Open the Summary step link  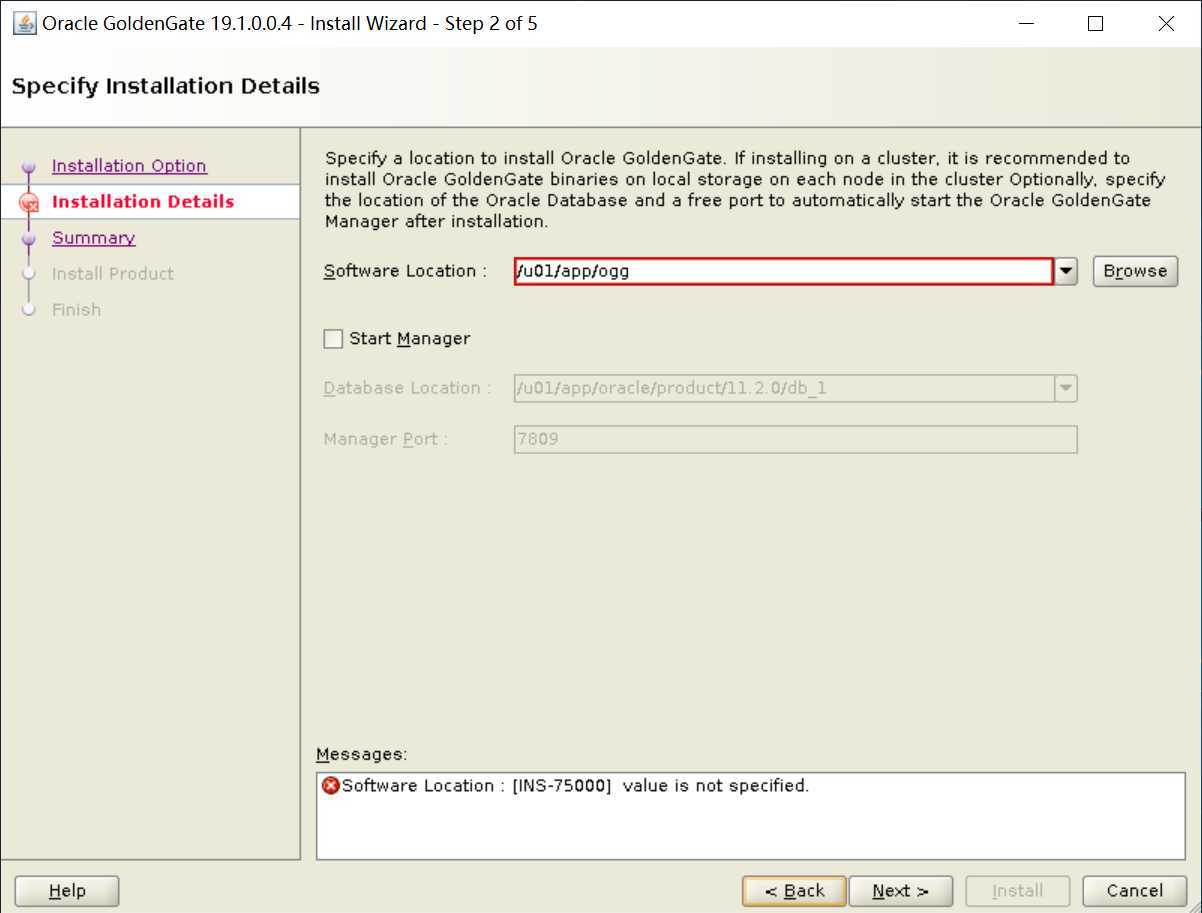tap(93, 238)
